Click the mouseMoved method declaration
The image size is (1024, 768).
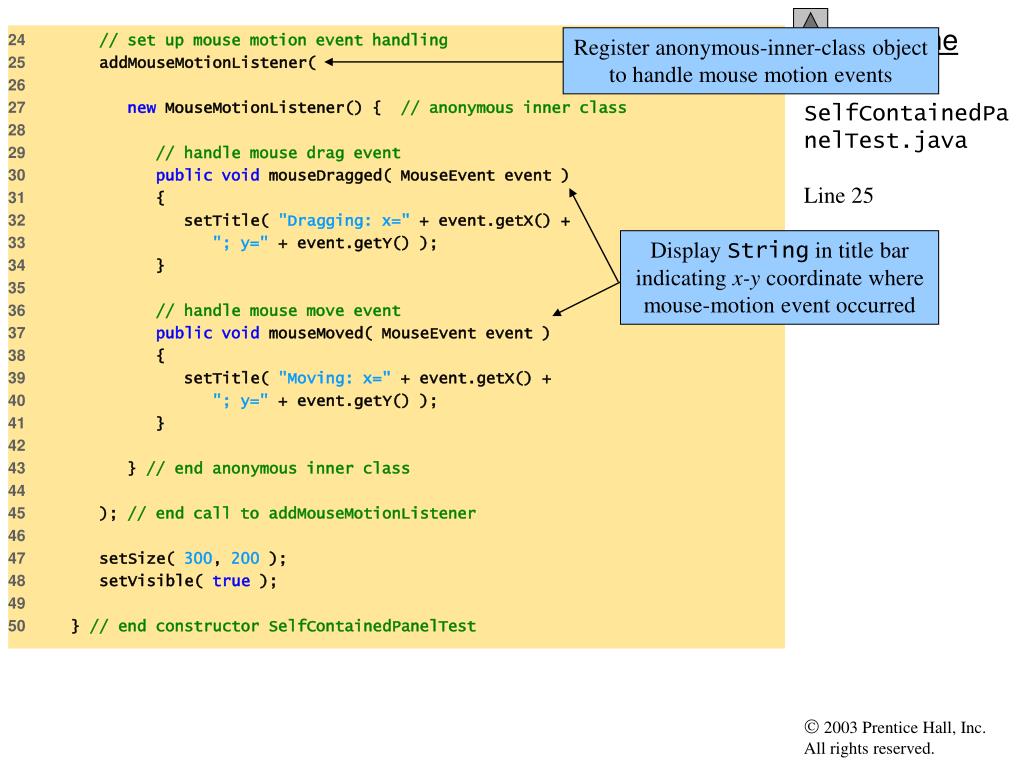pyautogui.click(x=352, y=333)
